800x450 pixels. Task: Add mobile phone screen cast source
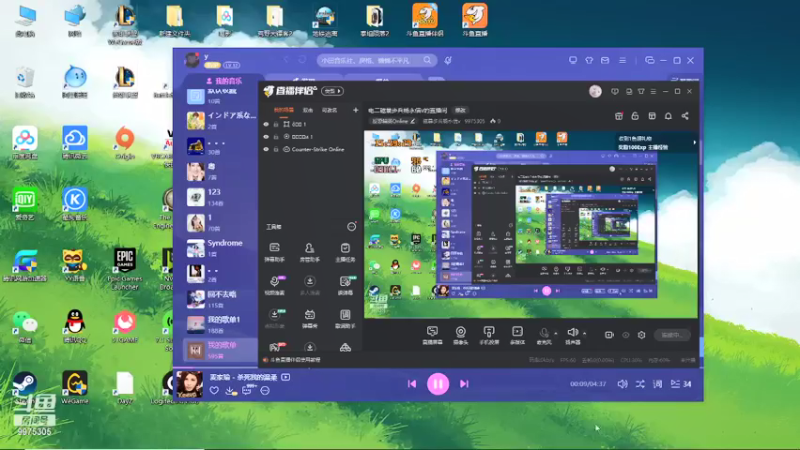pos(489,335)
